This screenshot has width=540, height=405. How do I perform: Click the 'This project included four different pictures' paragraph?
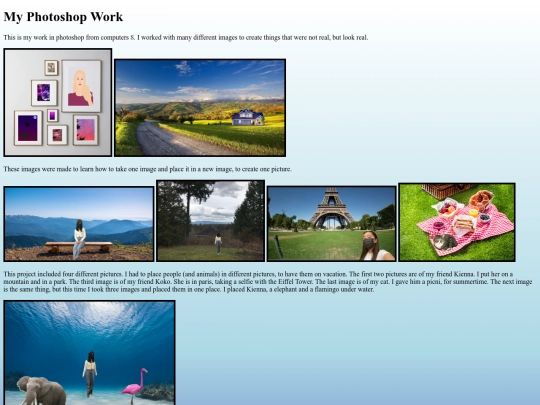click(x=268, y=281)
